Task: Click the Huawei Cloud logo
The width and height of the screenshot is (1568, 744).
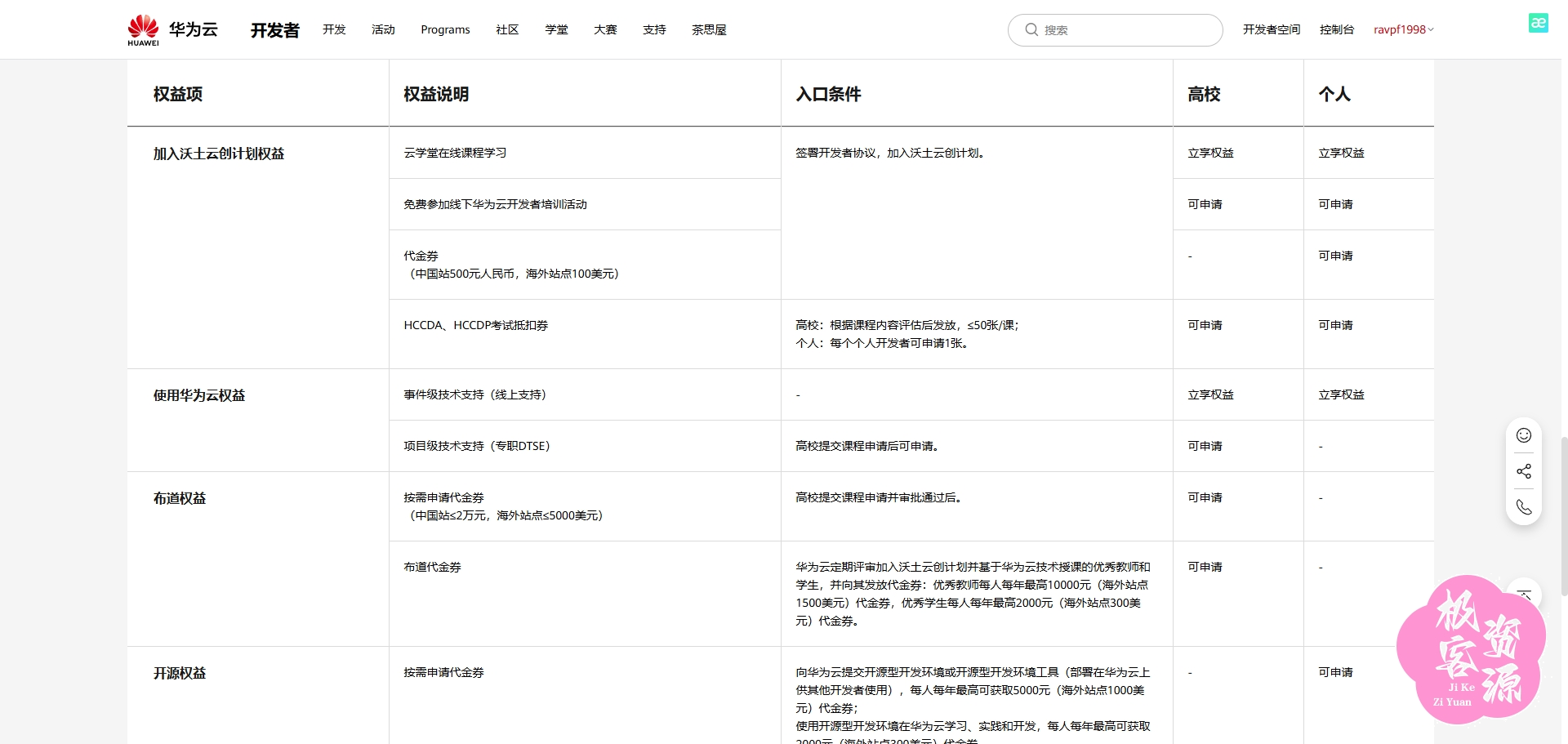Action: click(x=172, y=30)
